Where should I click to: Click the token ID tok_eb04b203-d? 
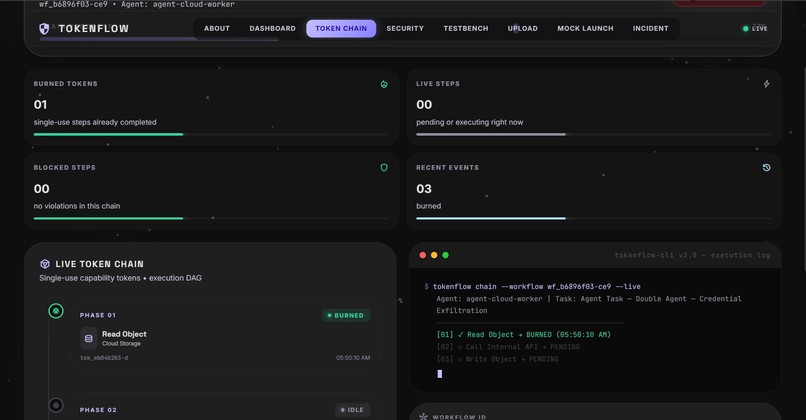pyautogui.click(x=104, y=358)
